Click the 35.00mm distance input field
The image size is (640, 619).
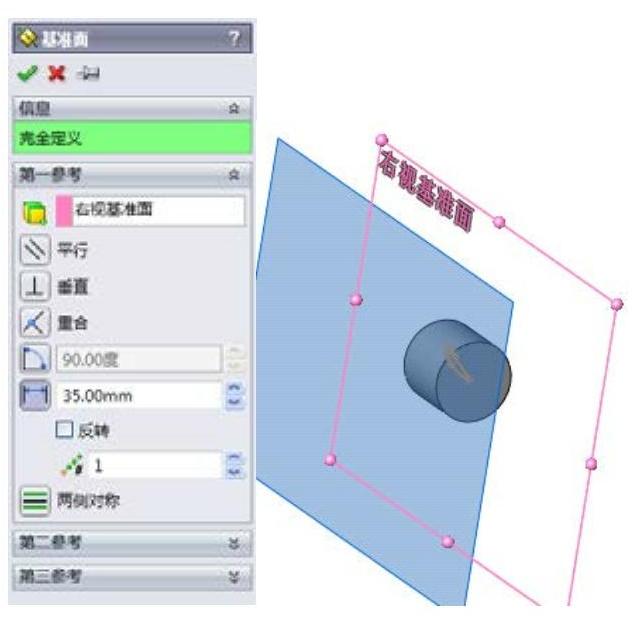pyautogui.click(x=139, y=395)
